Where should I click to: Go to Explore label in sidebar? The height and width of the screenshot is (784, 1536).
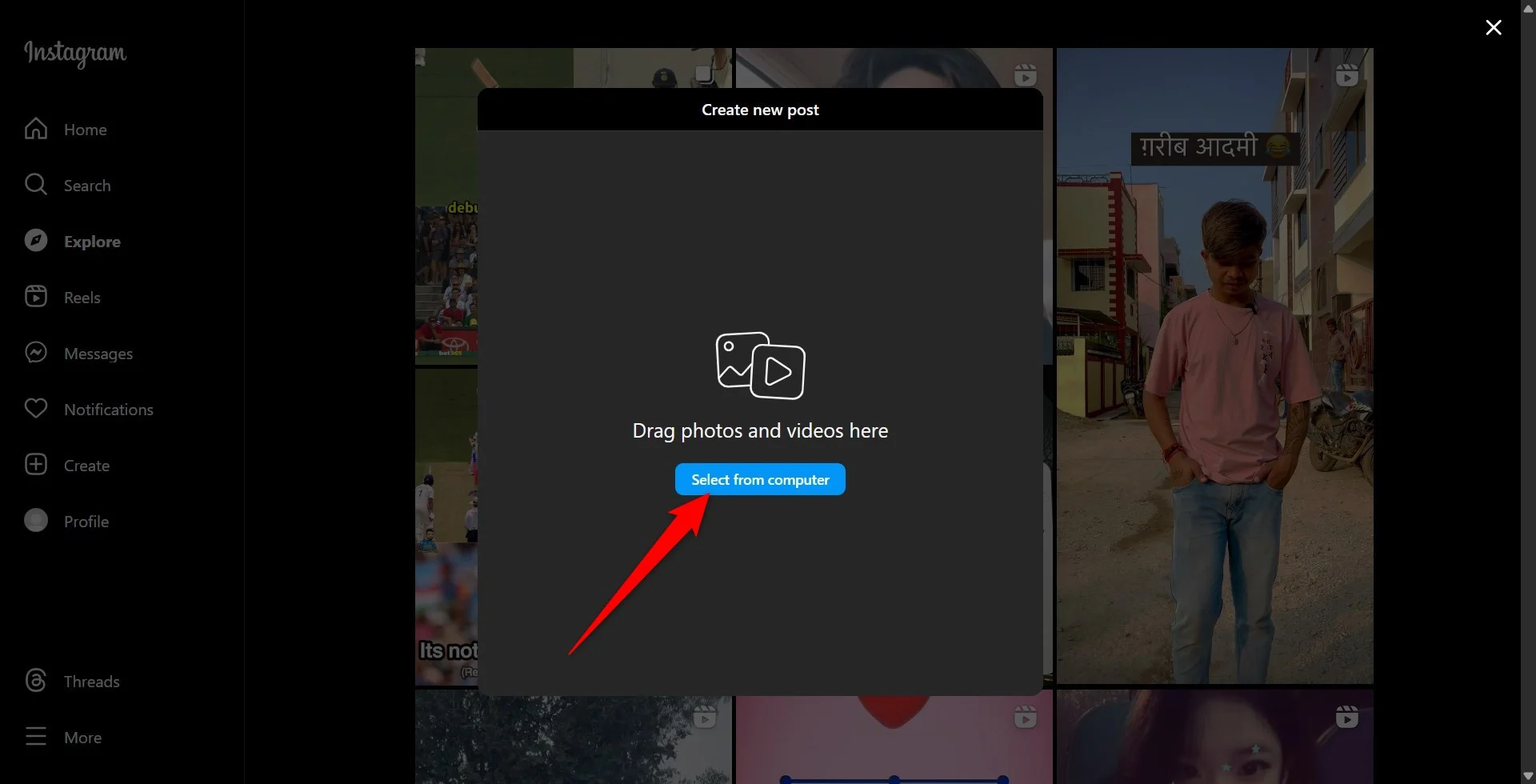[92, 242]
